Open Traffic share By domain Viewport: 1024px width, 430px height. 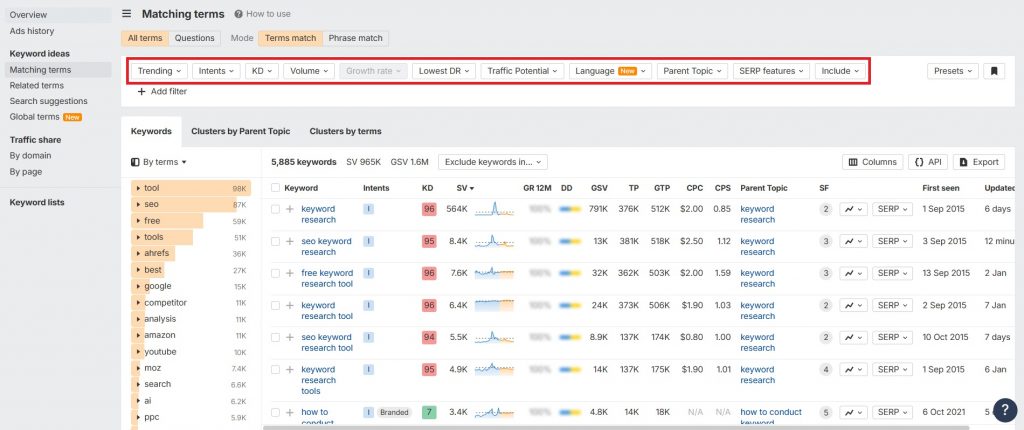tap(59, 156)
